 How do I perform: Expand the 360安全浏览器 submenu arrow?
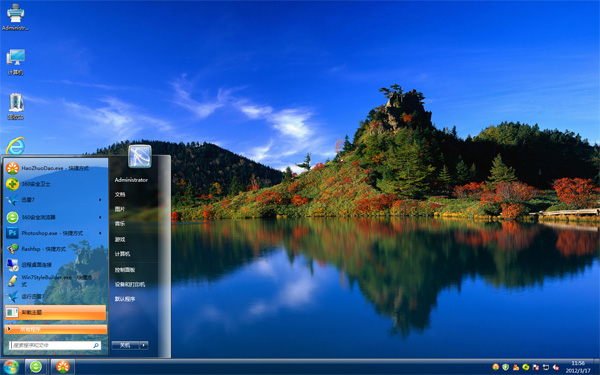(100, 217)
